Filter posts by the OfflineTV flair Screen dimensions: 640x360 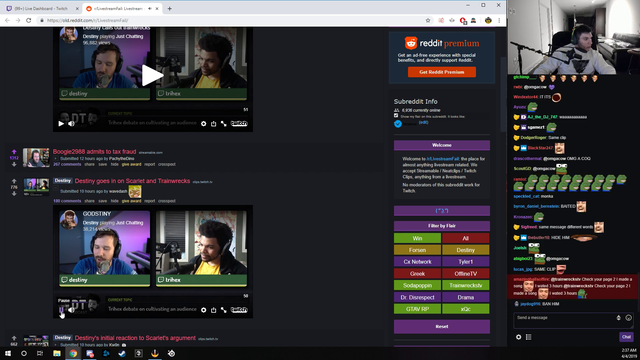466,274
